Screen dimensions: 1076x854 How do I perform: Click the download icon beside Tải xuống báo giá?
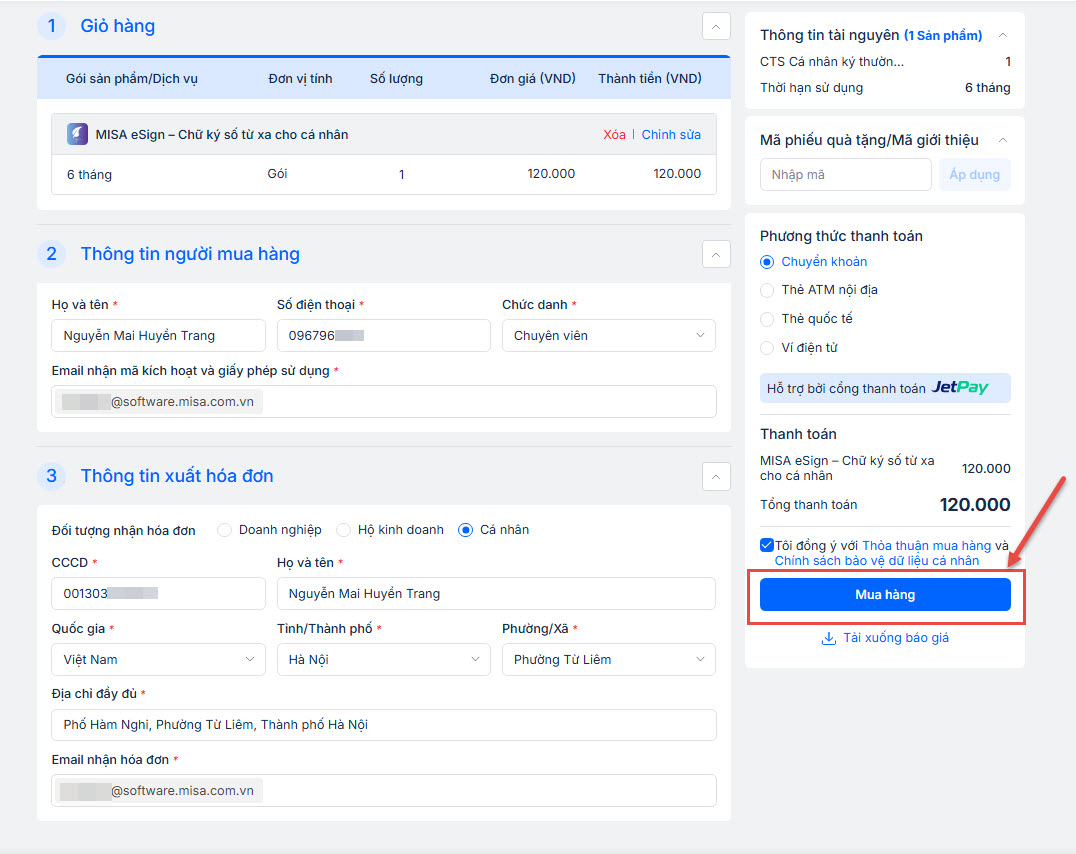828,638
